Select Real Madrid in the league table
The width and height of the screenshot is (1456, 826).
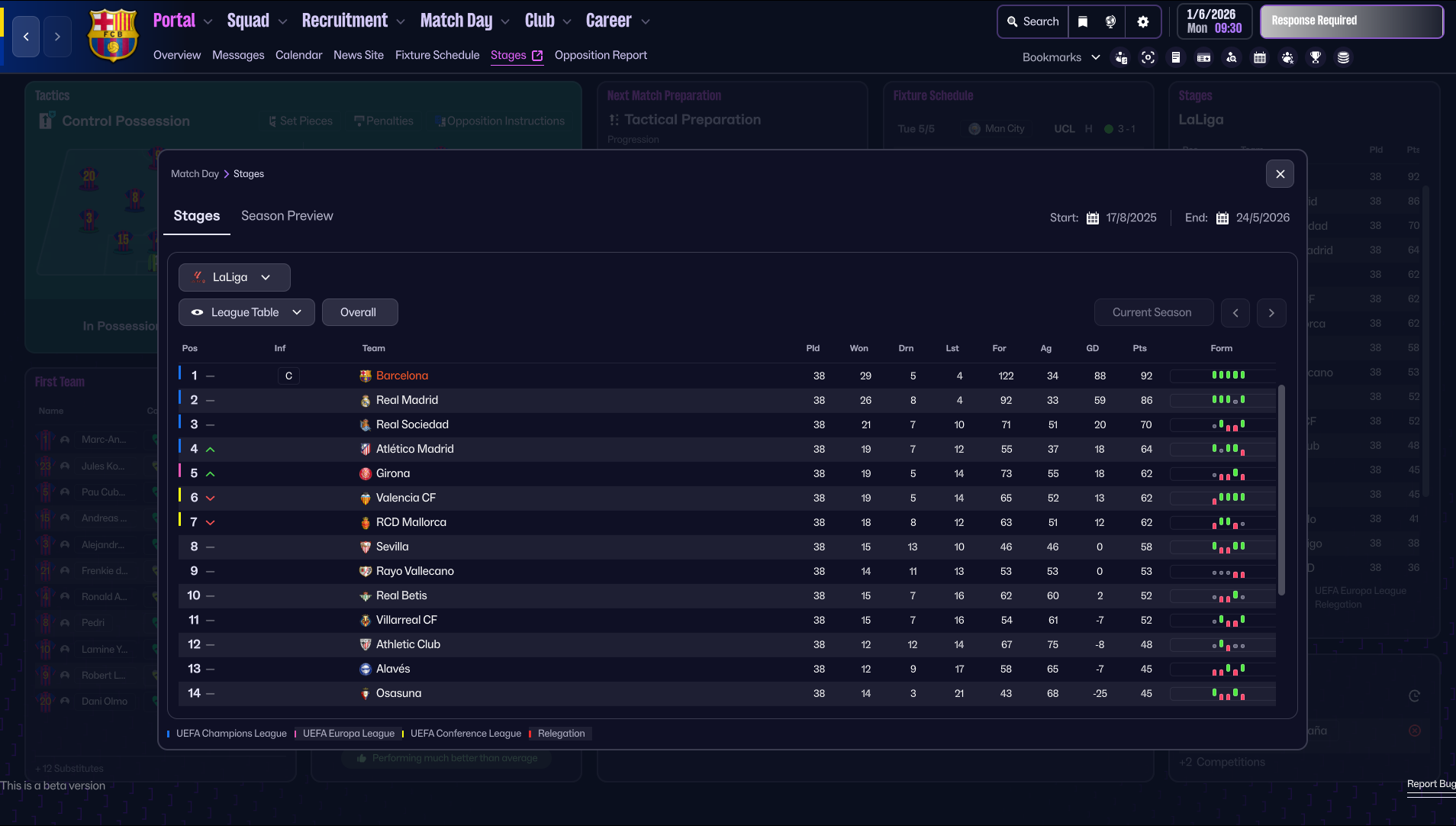pyautogui.click(x=407, y=400)
